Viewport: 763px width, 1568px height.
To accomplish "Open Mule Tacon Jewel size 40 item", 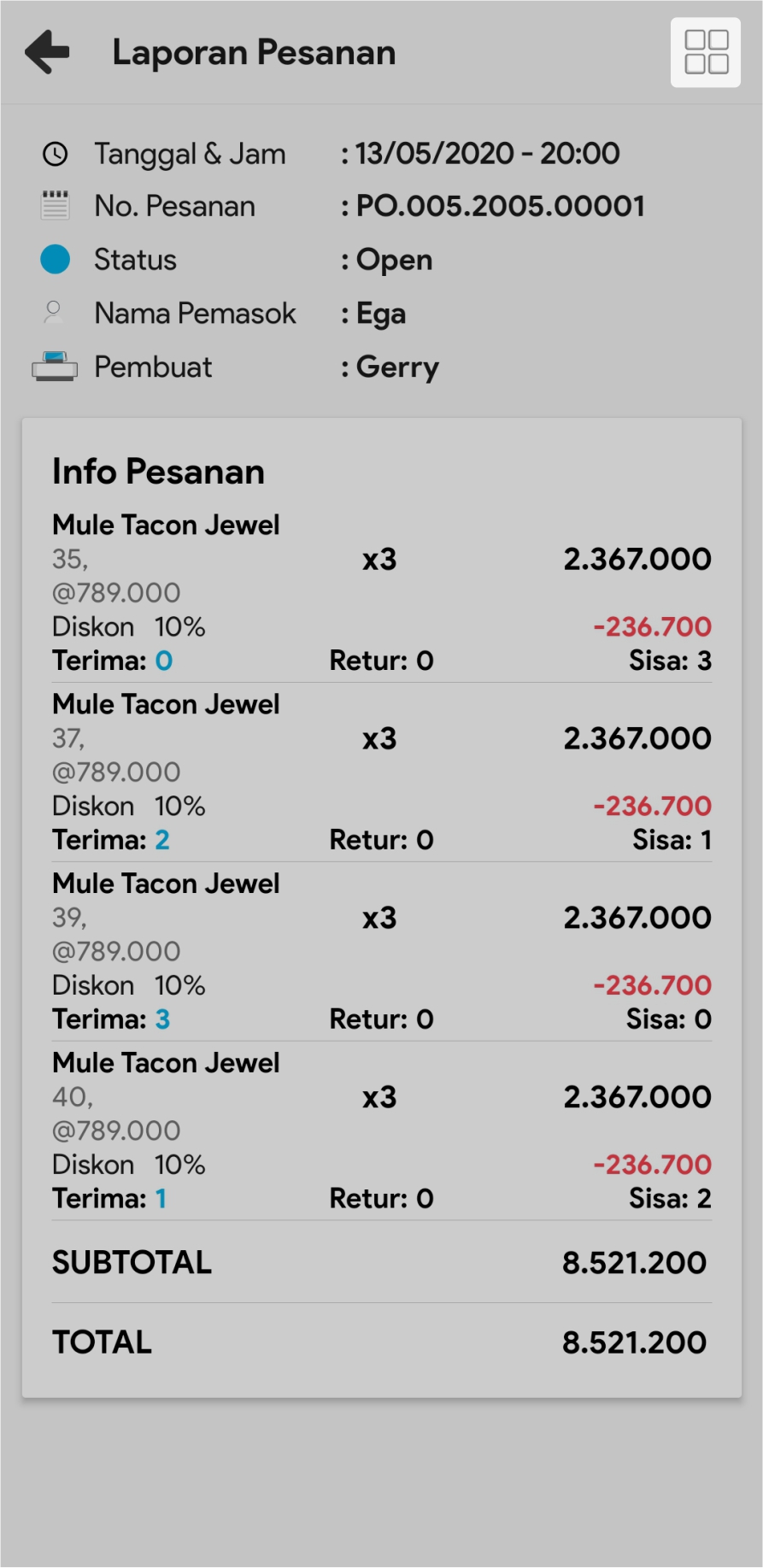I will point(166,1063).
